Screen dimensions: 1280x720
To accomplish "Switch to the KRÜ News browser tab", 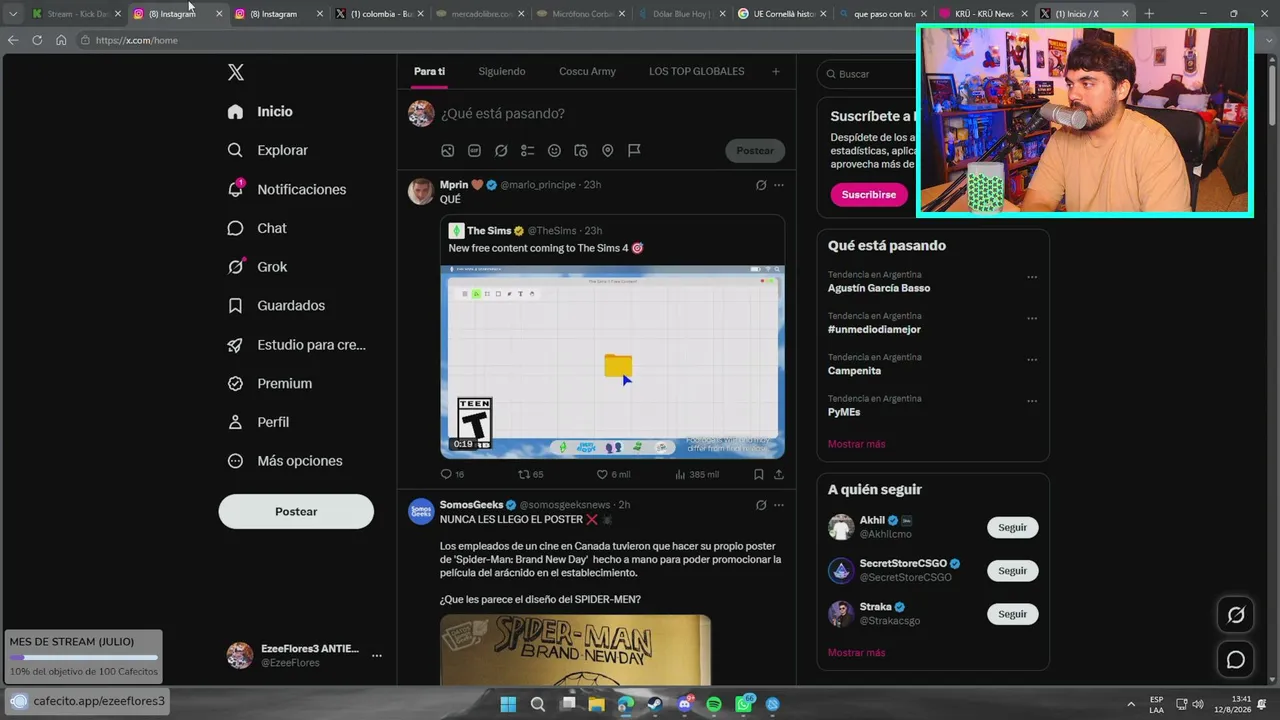I will click(x=984, y=14).
